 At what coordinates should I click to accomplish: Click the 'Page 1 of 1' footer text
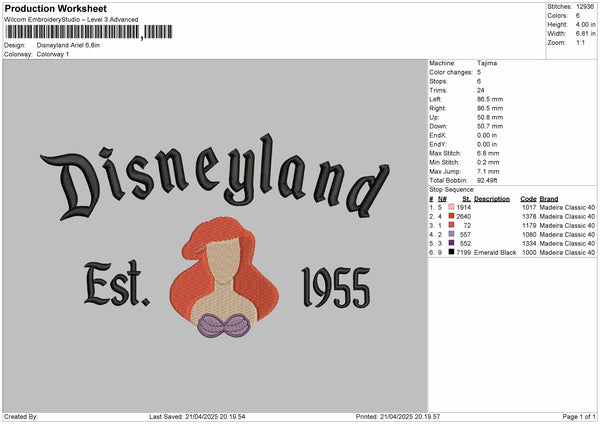(x=579, y=416)
